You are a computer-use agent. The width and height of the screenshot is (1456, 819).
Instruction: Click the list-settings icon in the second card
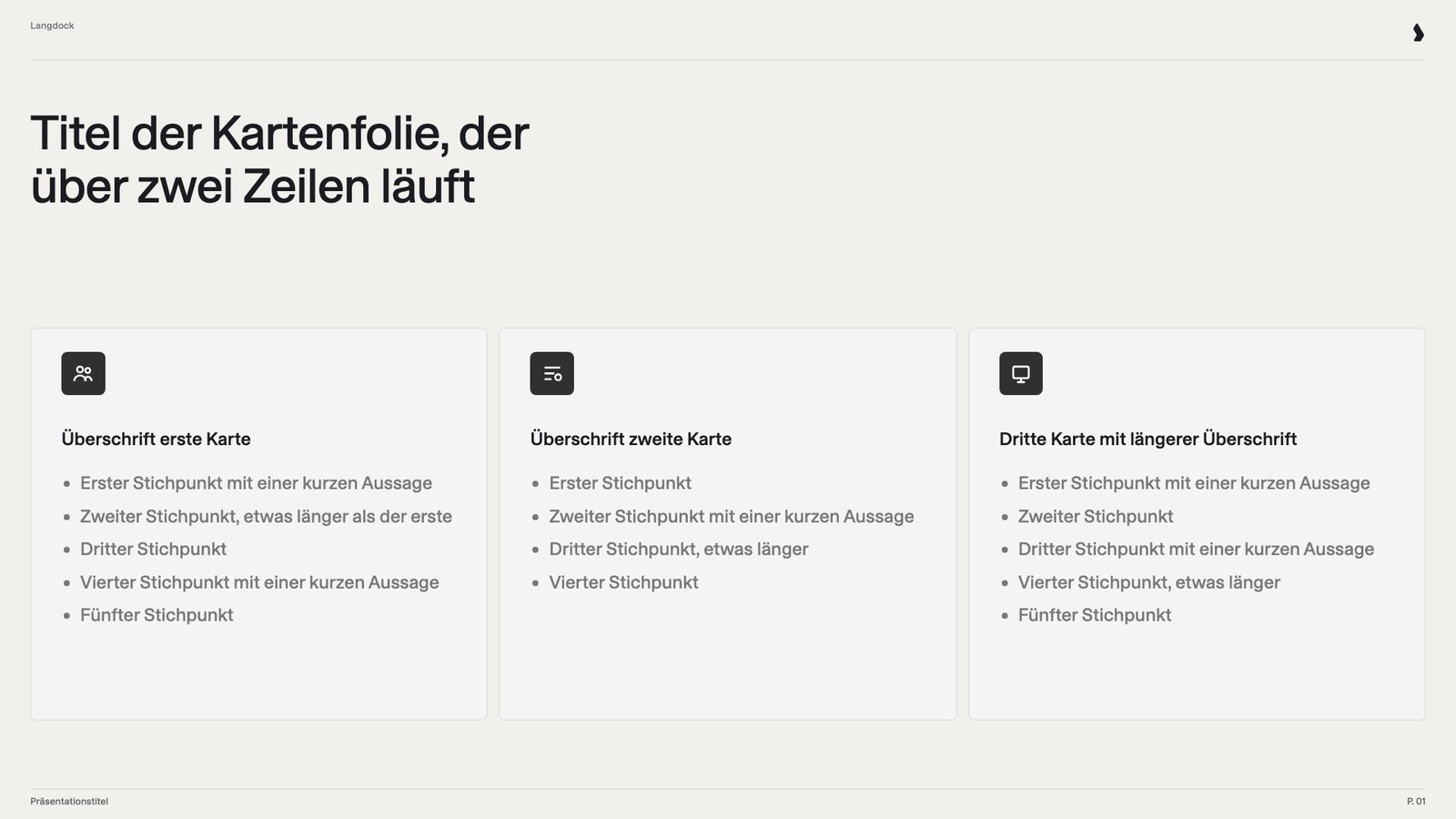(x=551, y=373)
